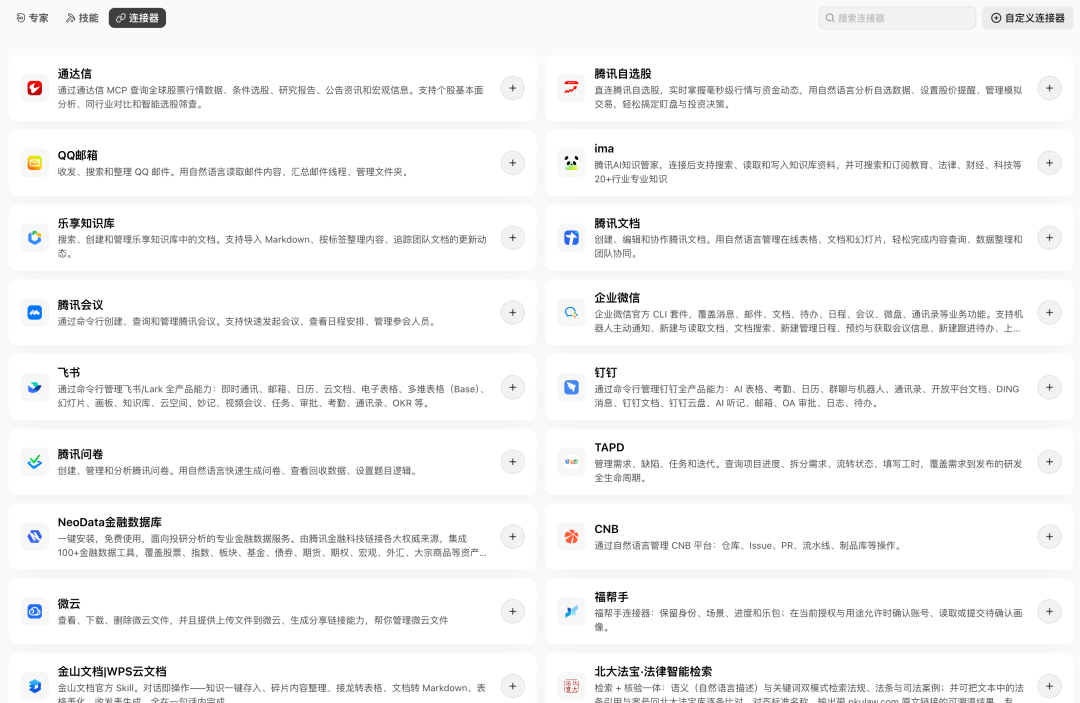The height and width of the screenshot is (703, 1080).
Task: Add the 腾讯问卷 connector with plus
Action: click(x=512, y=462)
